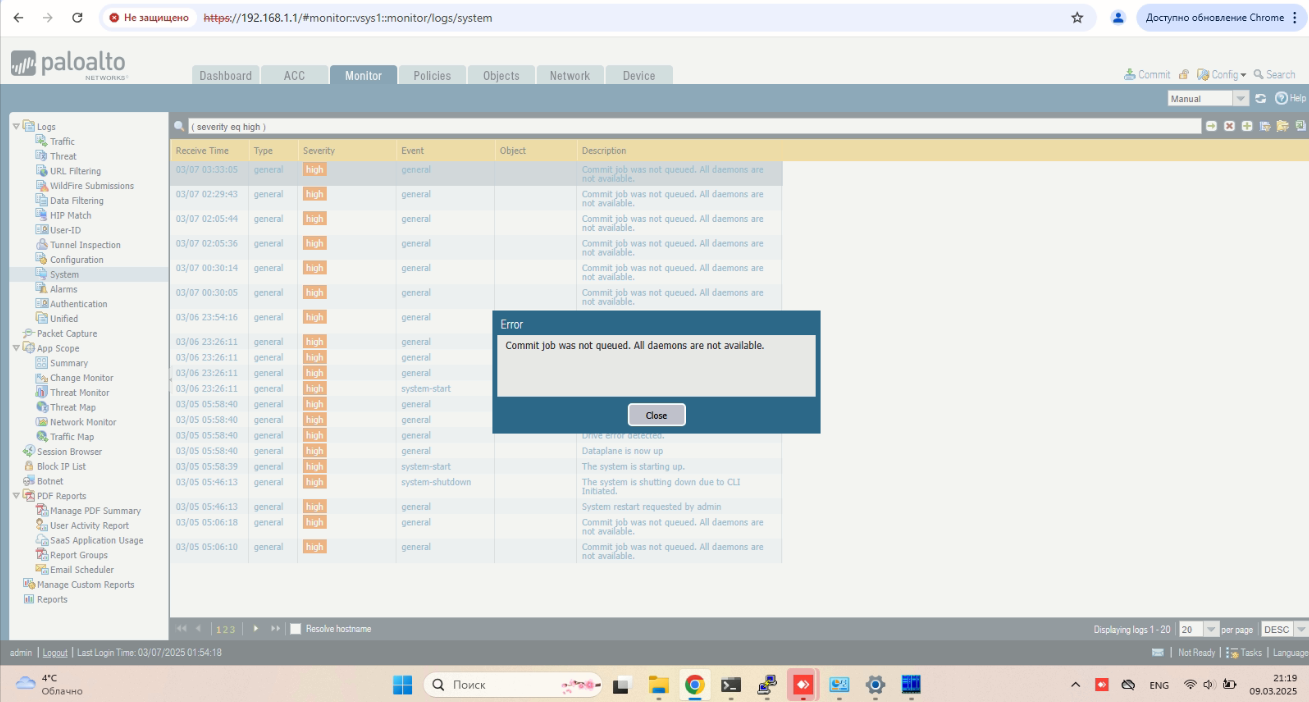Click the lock icon next to Commit
This screenshot has width=1309, height=702.
[x=1184, y=75]
